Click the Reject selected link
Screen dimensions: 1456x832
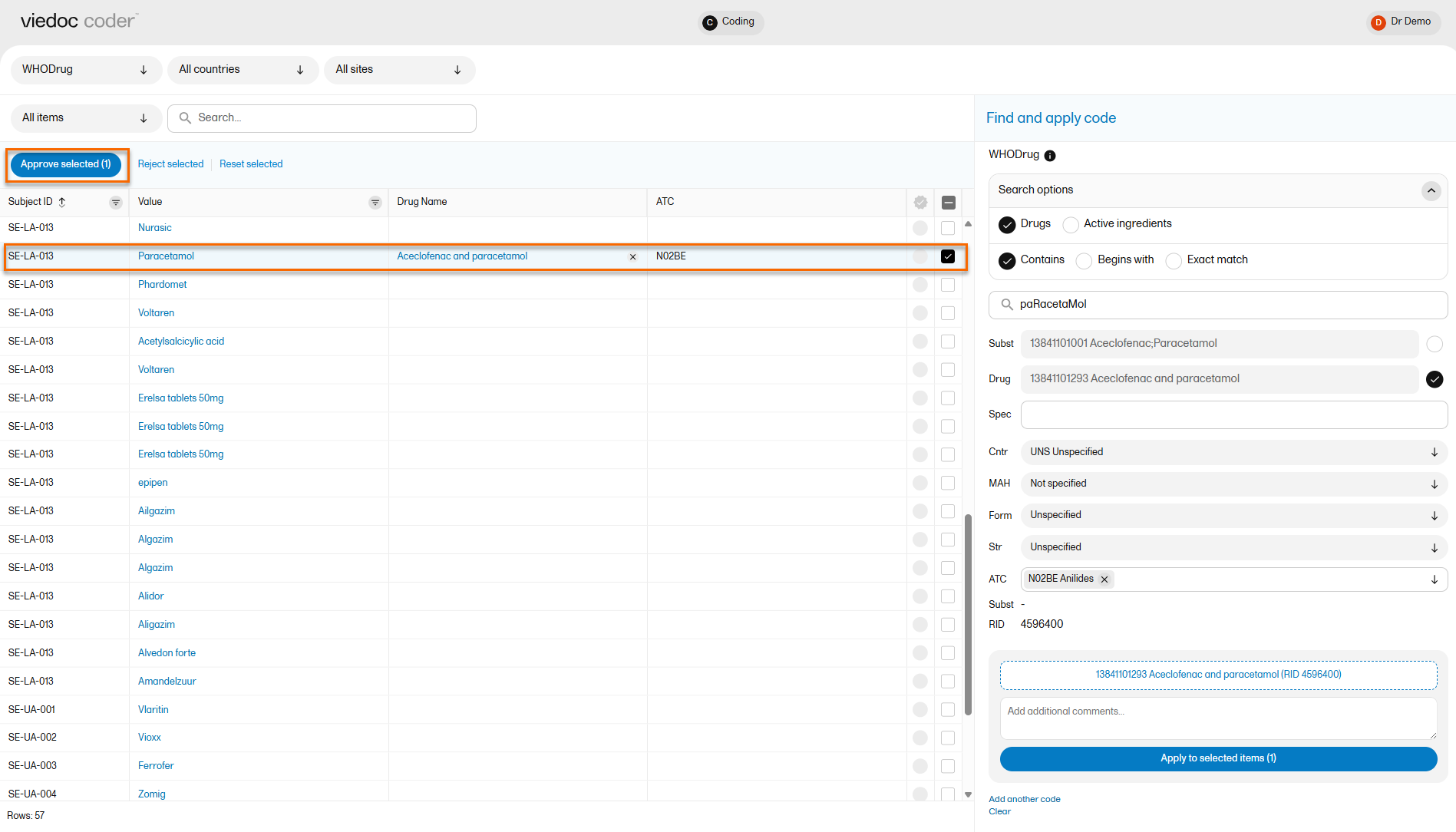click(x=170, y=164)
